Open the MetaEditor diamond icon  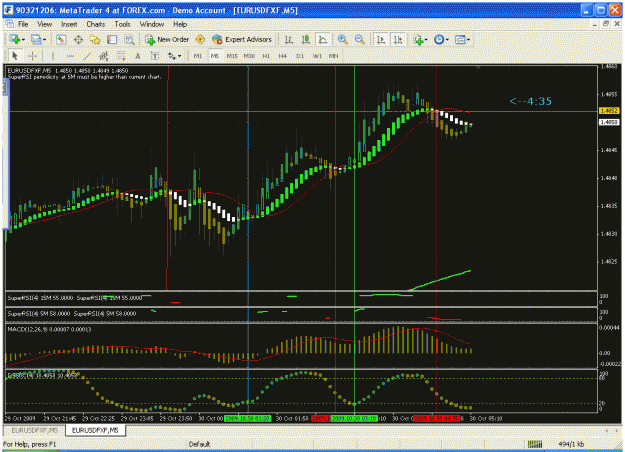coord(200,39)
